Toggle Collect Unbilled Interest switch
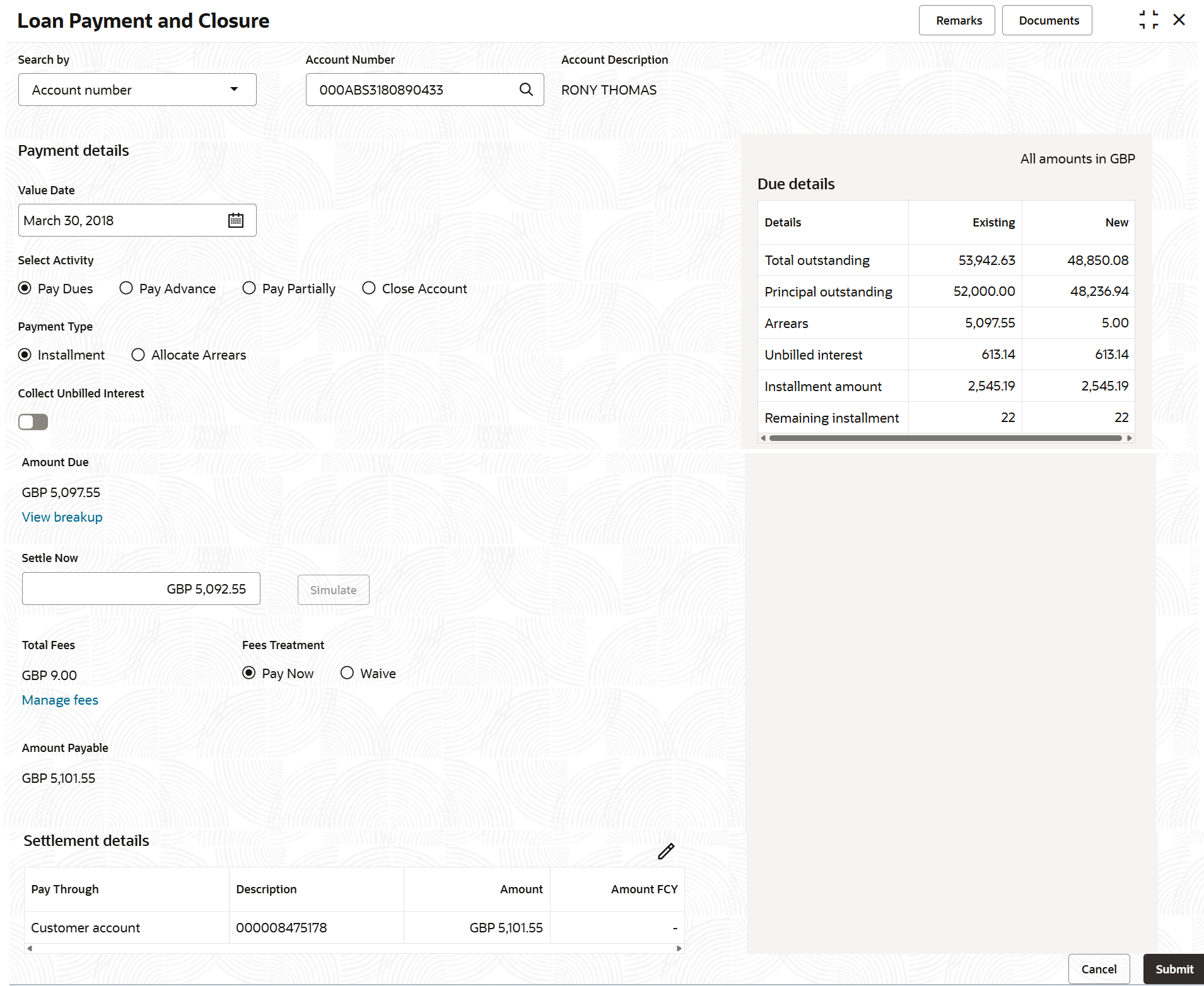Image resolution: width=1204 pixels, height=986 pixels. 33,422
